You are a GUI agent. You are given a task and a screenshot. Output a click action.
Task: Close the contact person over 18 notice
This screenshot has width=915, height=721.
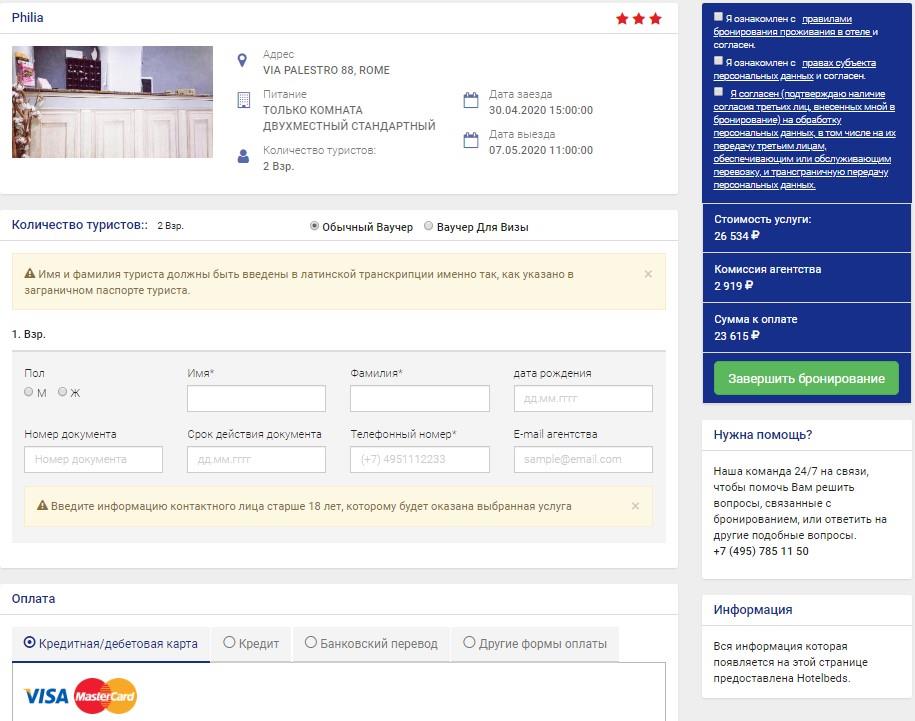635,506
